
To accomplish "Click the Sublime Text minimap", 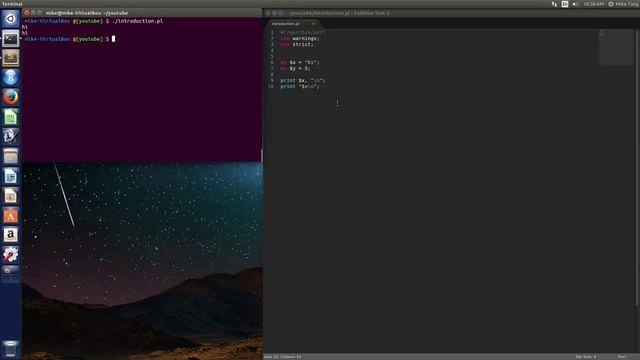I will pos(616,47).
